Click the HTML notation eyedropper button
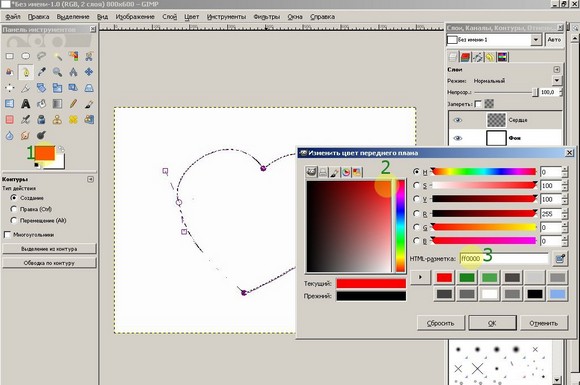This screenshot has width=580, height=385. click(560, 259)
